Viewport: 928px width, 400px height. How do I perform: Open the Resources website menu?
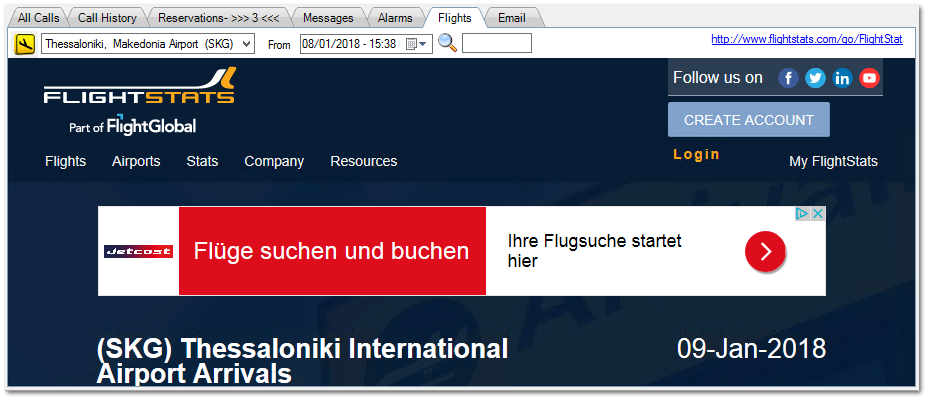click(364, 161)
